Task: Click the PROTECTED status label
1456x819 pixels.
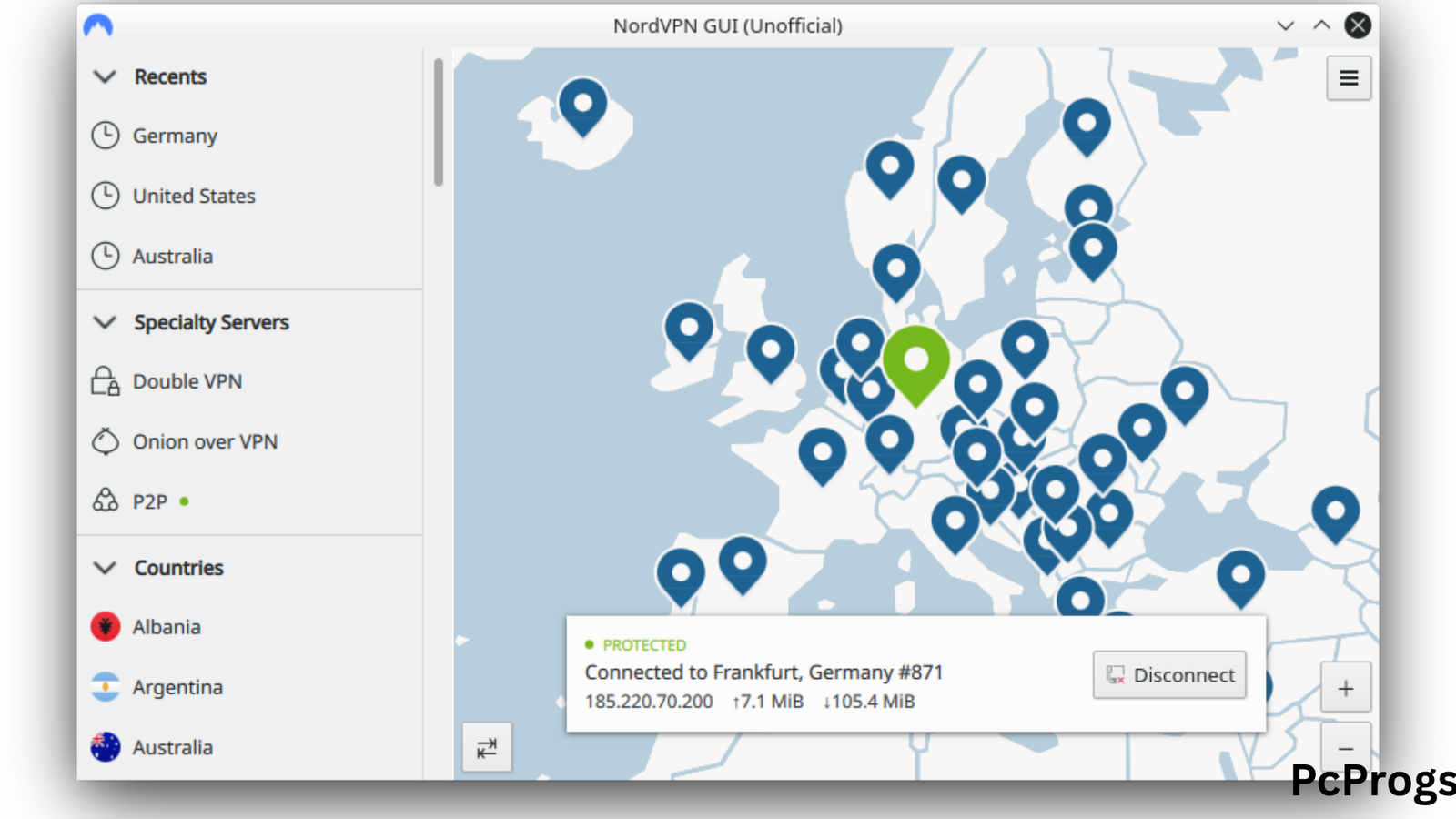Action: coord(644,645)
